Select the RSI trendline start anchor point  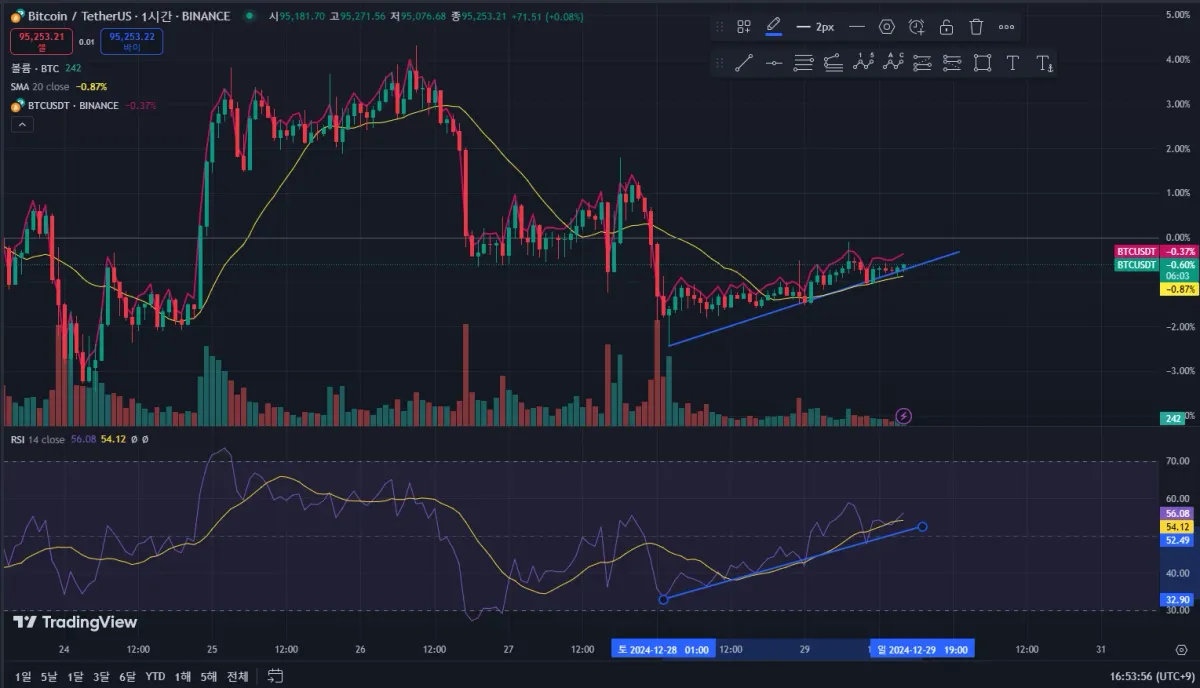pos(664,599)
